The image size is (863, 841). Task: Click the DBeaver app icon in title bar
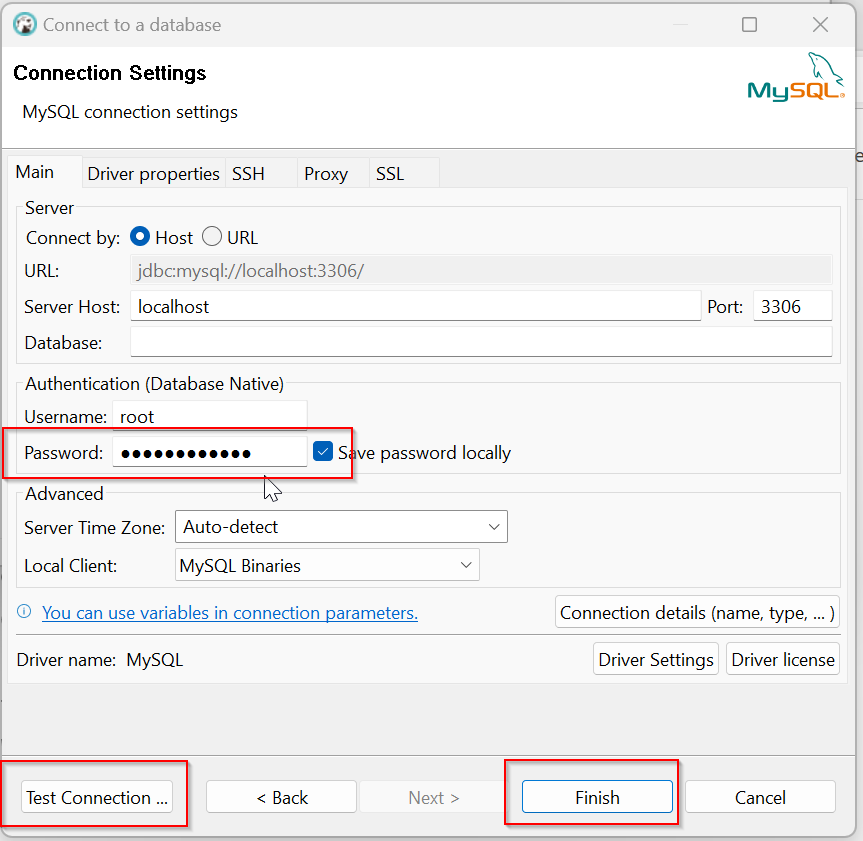coord(24,25)
